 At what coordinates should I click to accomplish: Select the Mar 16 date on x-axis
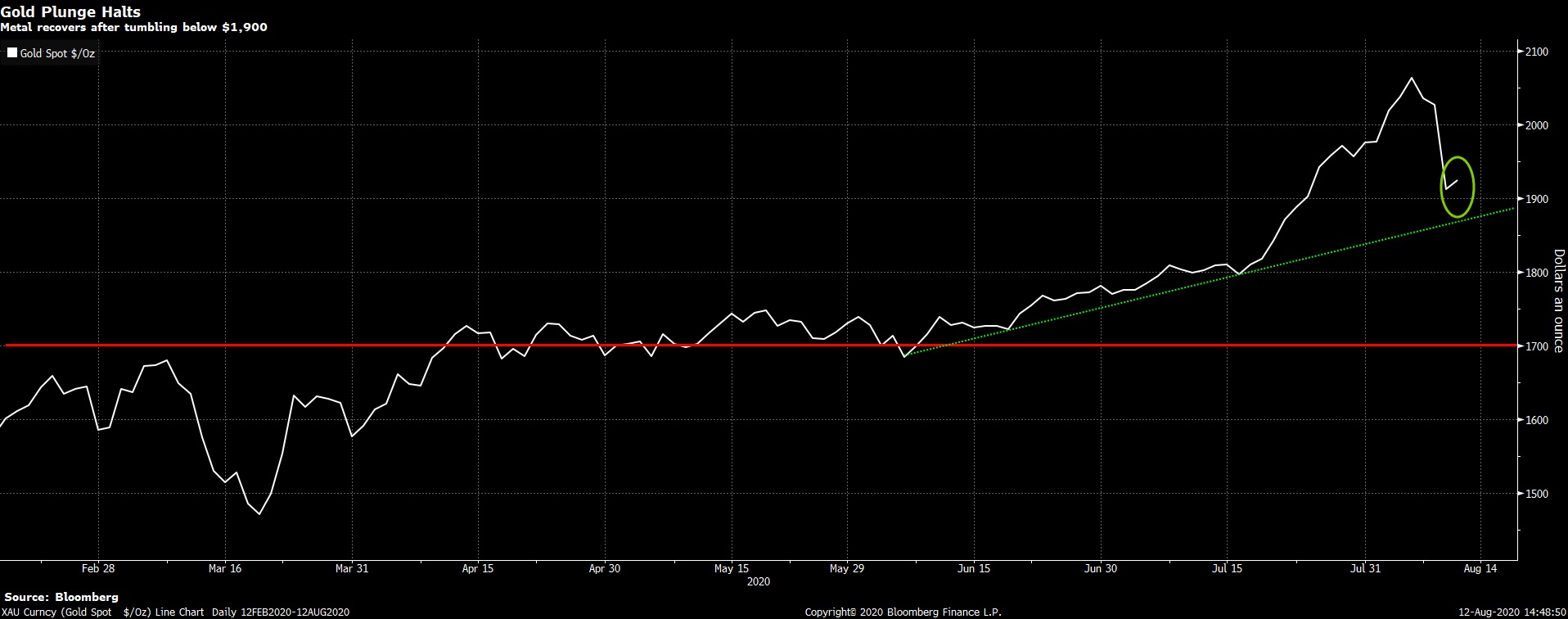pyautogui.click(x=225, y=568)
